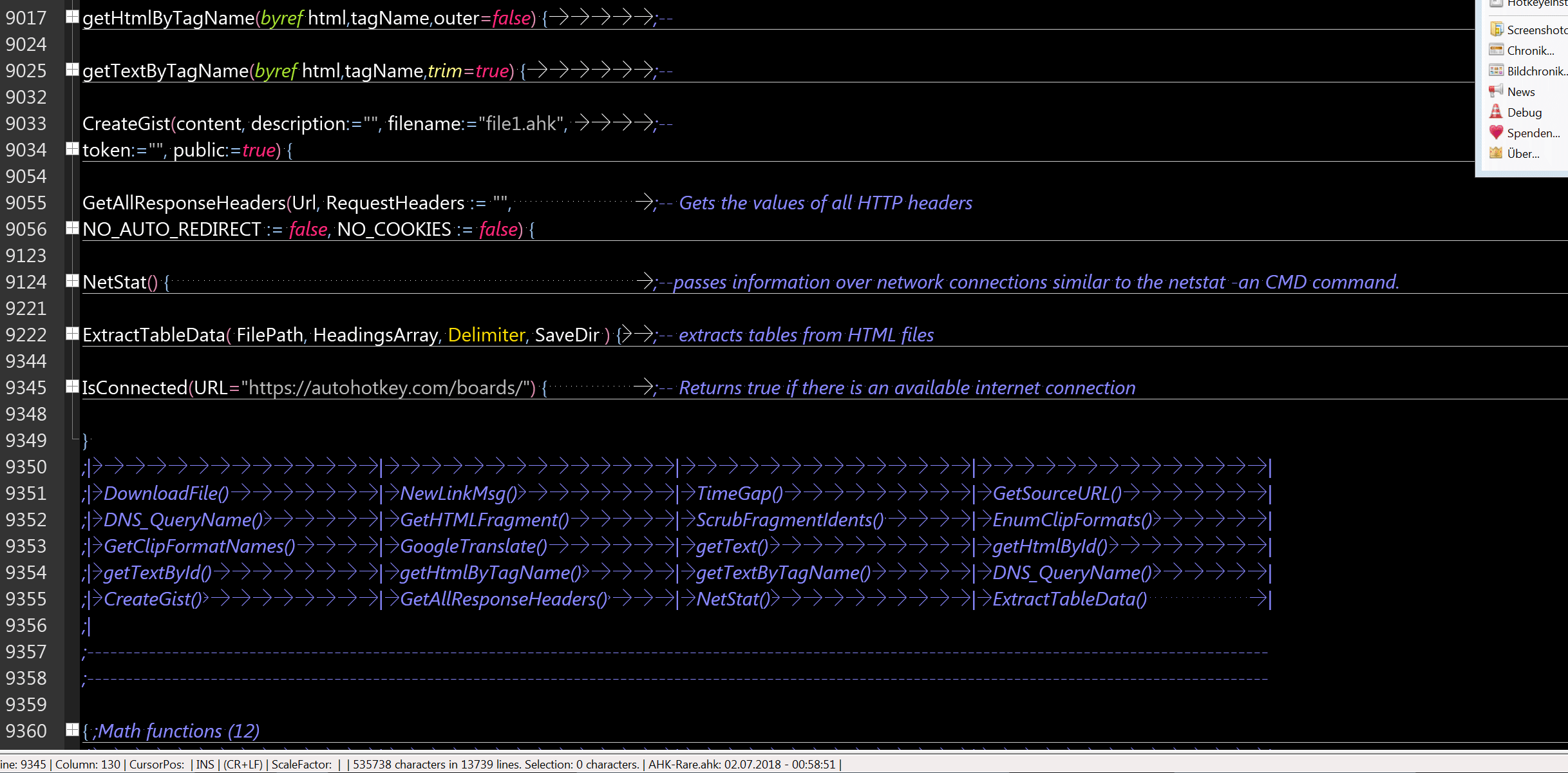Expand GetAllResponseHeaders fold at NO_AUTO_REDIRECT line
The image size is (1568, 773).
(x=72, y=228)
